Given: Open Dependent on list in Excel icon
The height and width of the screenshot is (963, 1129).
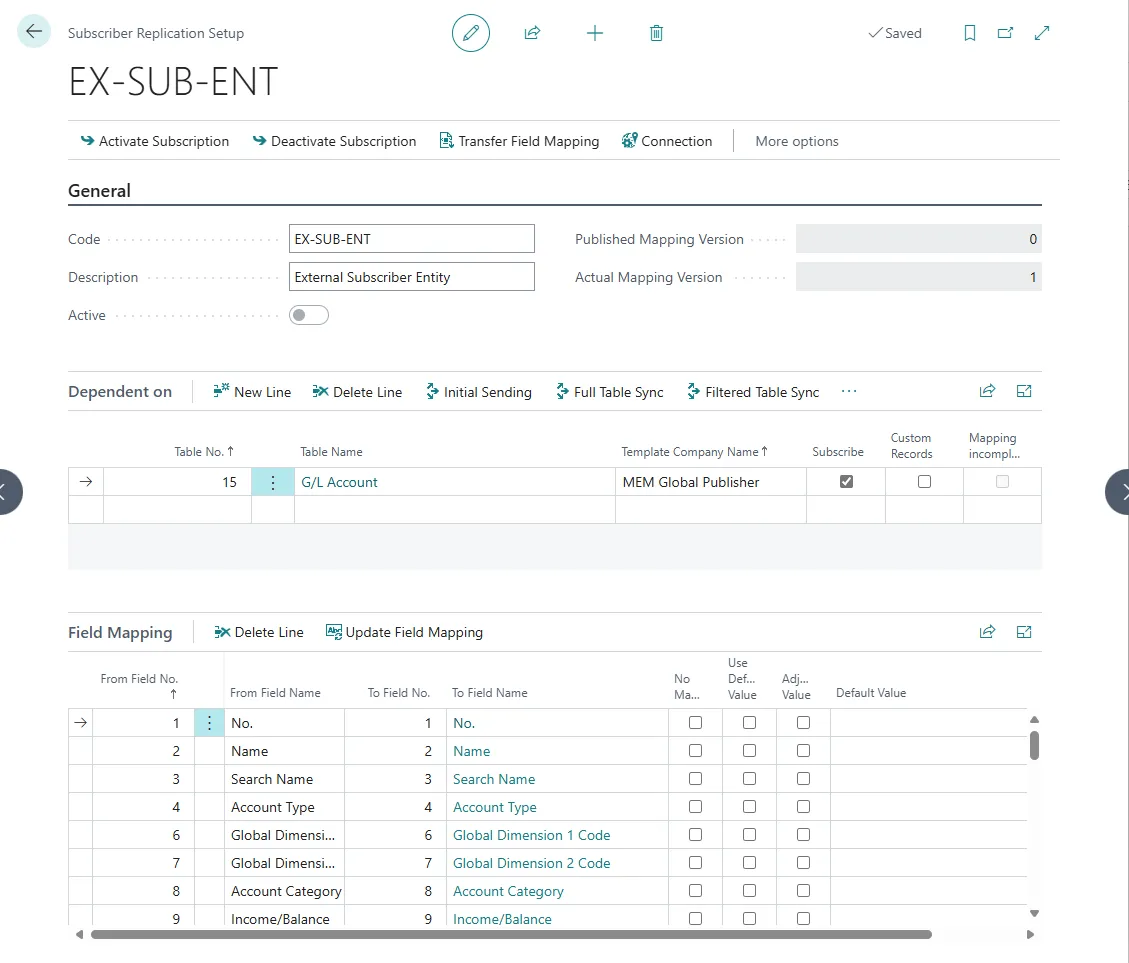Looking at the screenshot, I should [x=1023, y=391].
